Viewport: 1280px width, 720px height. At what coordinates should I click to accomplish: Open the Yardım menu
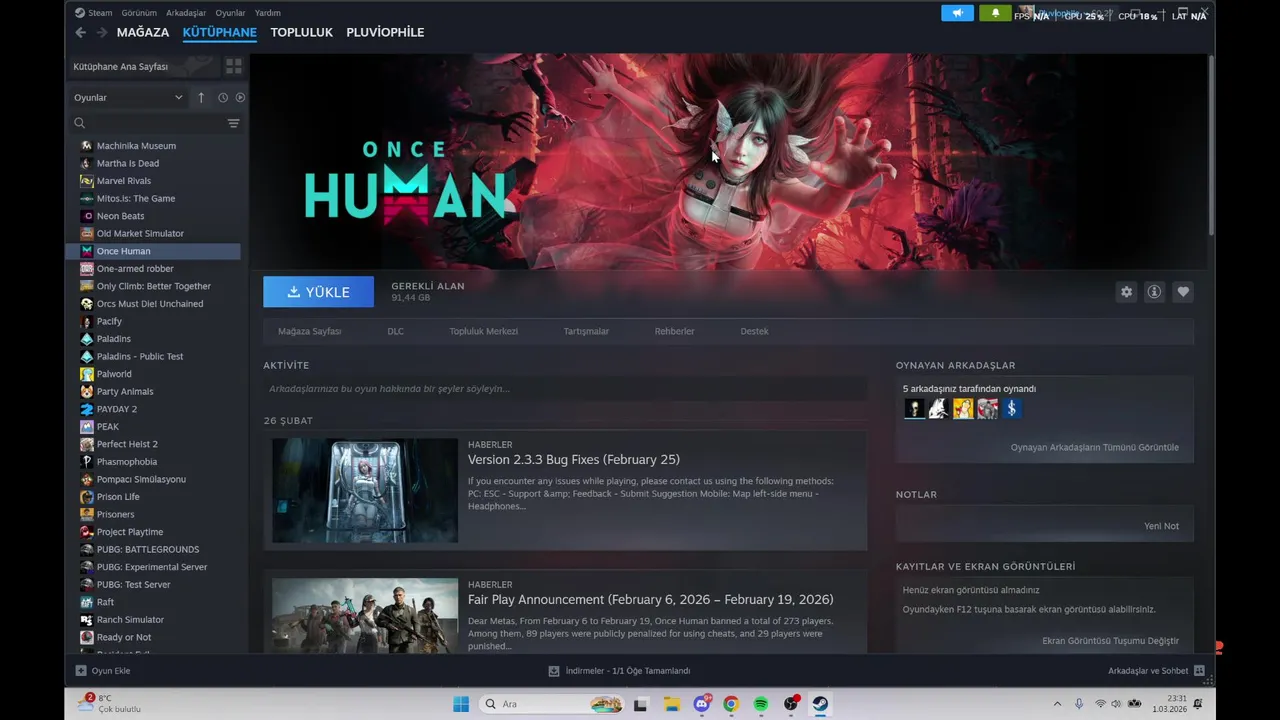(267, 13)
